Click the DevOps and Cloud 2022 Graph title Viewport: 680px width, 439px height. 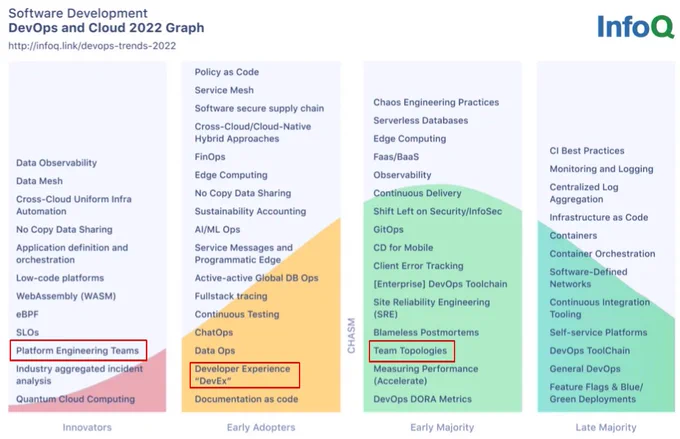(x=106, y=28)
